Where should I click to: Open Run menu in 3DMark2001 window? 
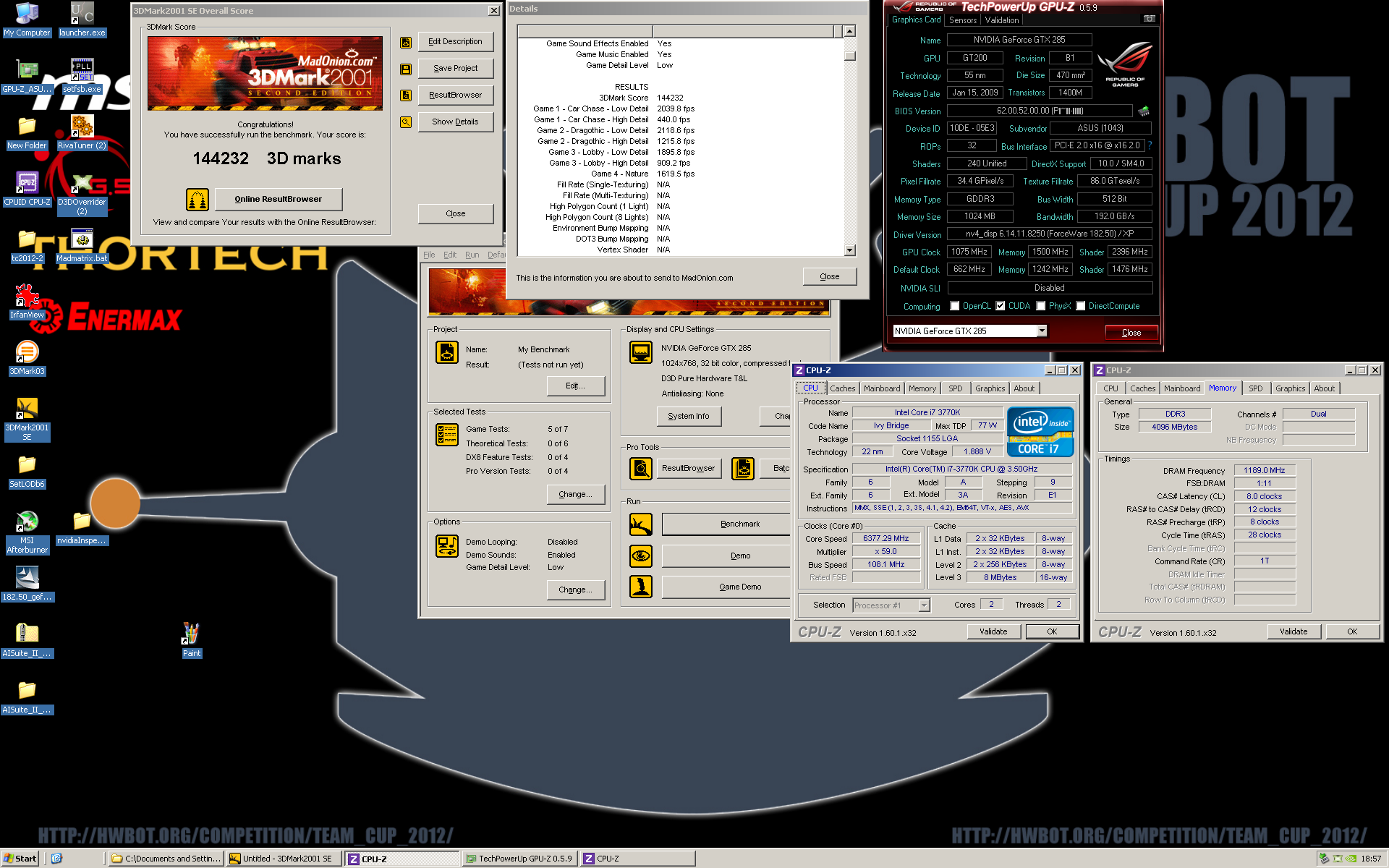(472, 255)
